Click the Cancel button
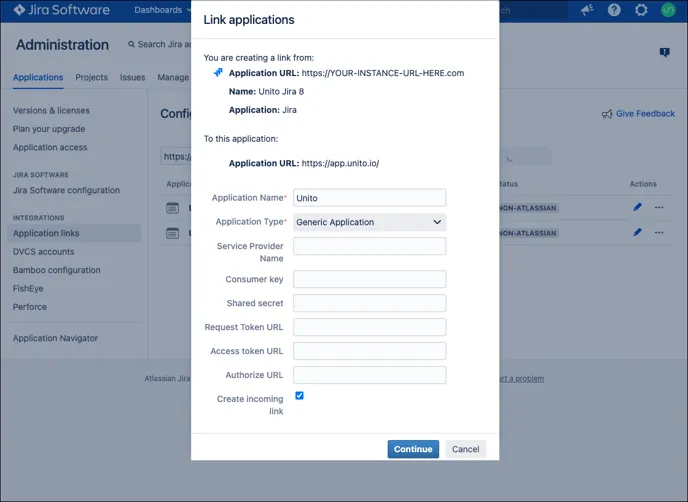Image resolution: width=688 pixels, height=502 pixels. click(x=466, y=449)
